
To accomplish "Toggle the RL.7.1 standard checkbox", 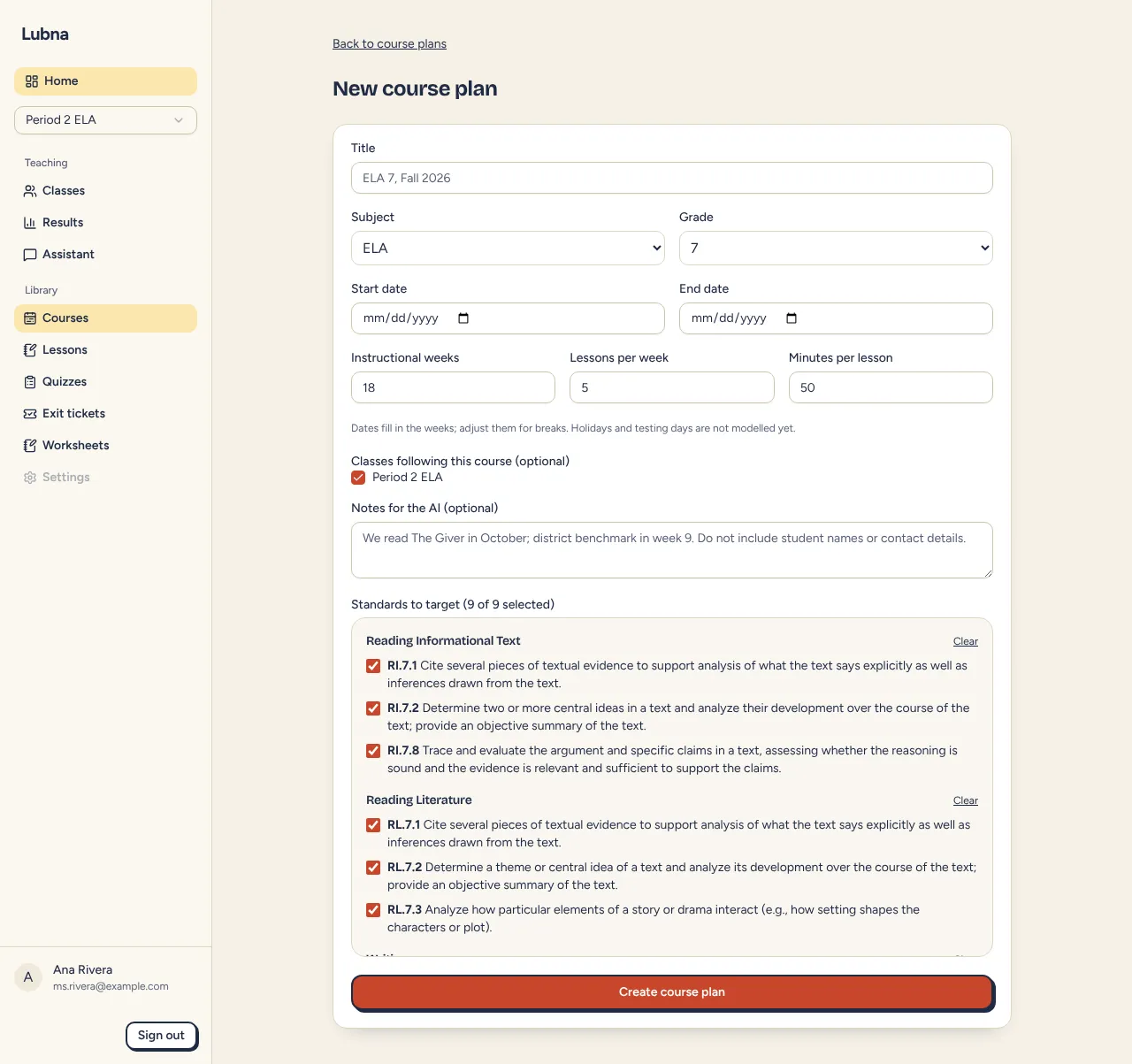I will [373, 825].
